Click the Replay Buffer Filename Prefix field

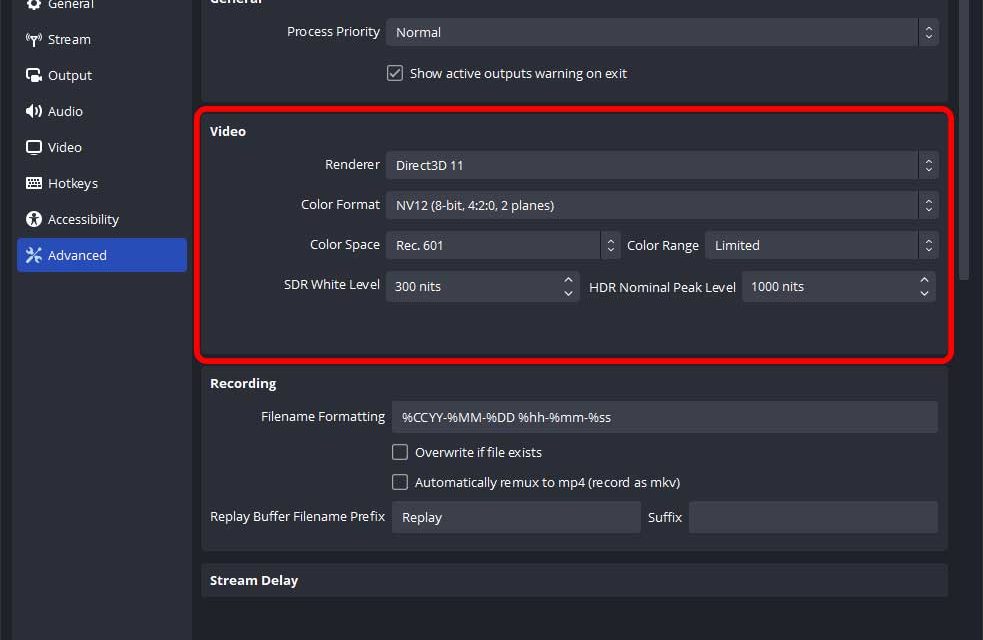pos(515,517)
